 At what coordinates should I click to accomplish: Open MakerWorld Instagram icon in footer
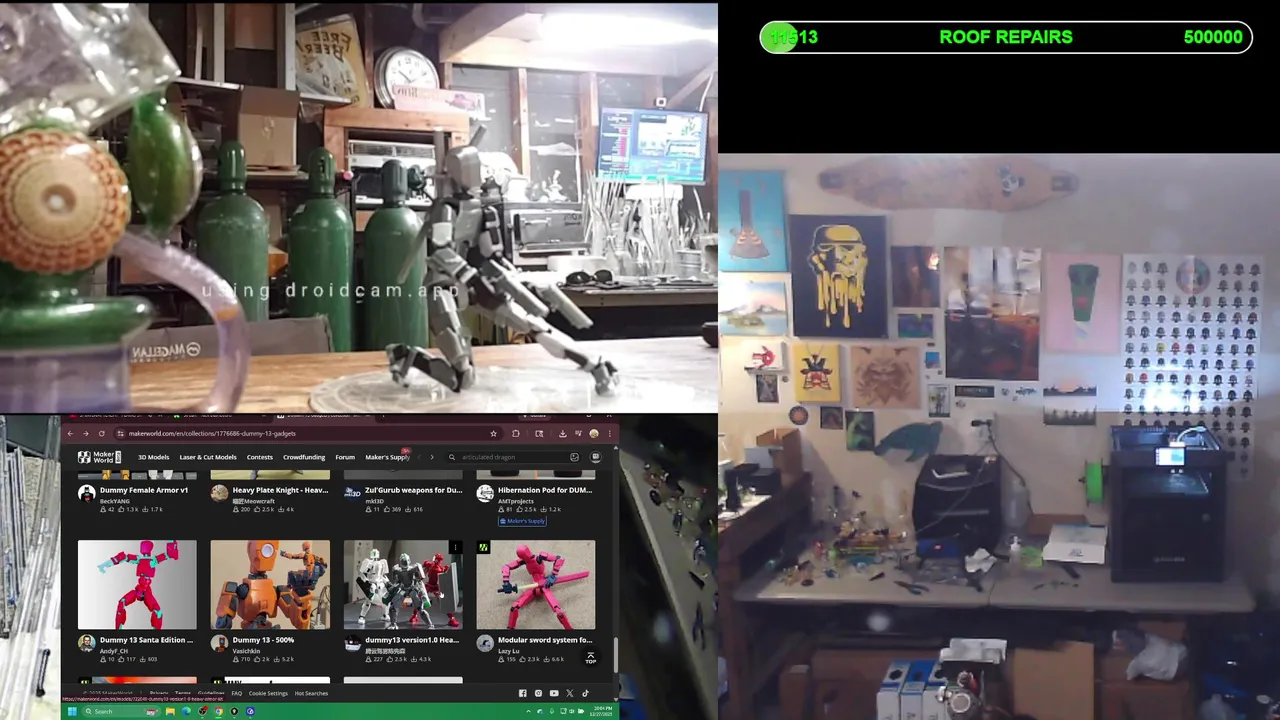tap(538, 693)
